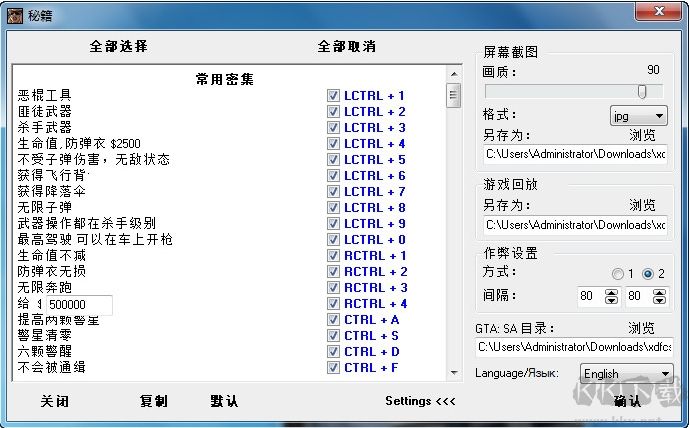Uncheck the CTRL + A checkbox

[333, 319]
